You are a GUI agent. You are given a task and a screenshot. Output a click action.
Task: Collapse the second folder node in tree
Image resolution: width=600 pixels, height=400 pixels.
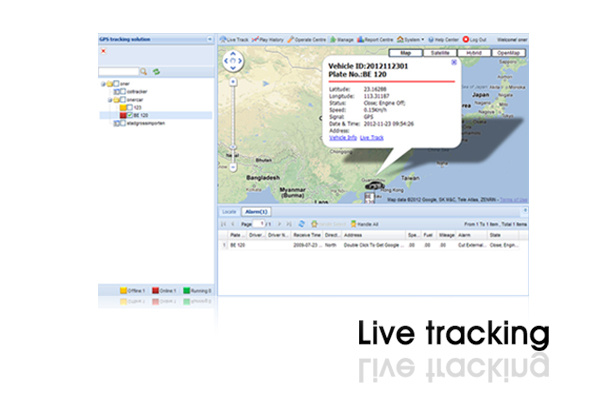[x=110, y=100]
